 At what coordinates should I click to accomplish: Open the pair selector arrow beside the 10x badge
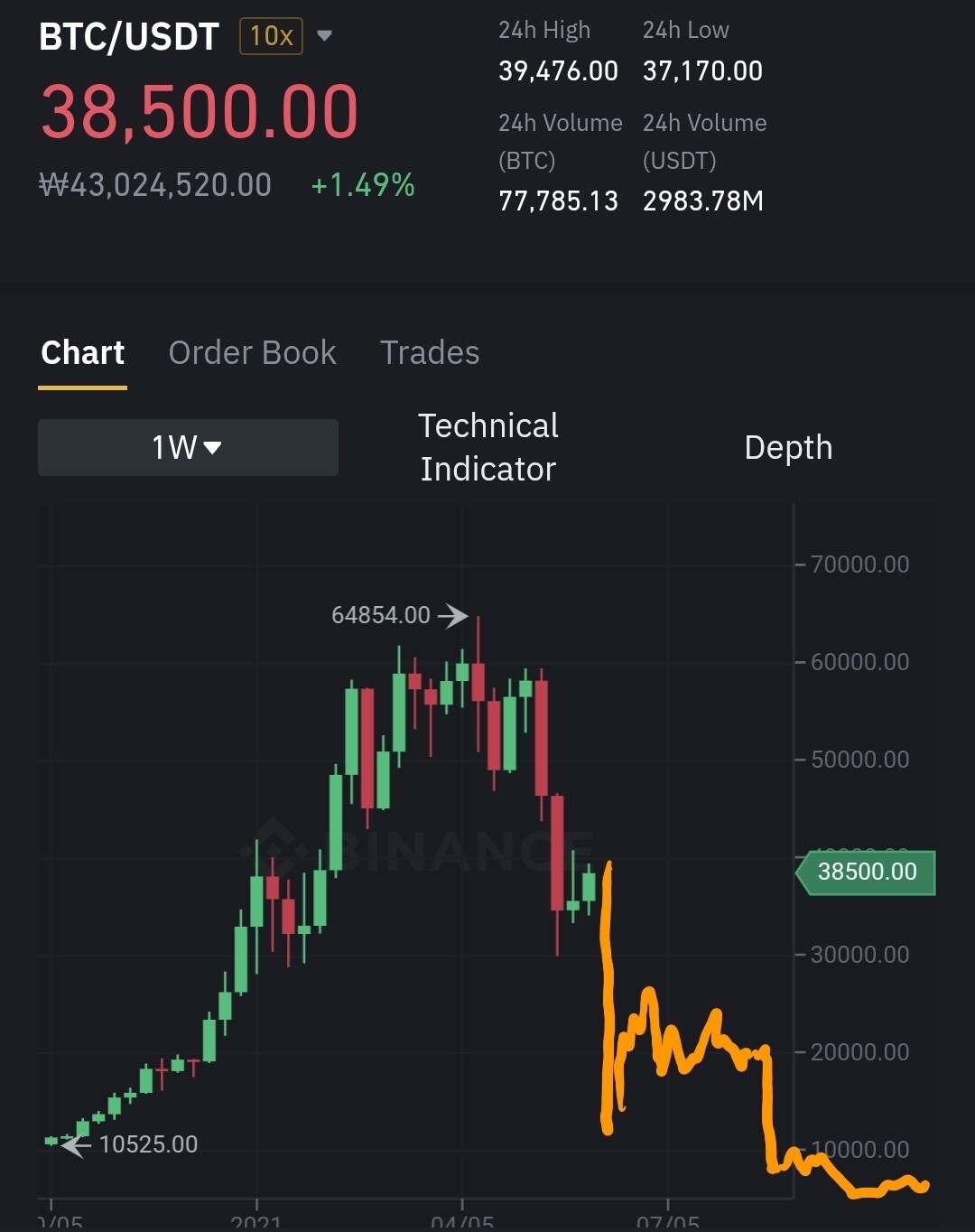click(325, 36)
